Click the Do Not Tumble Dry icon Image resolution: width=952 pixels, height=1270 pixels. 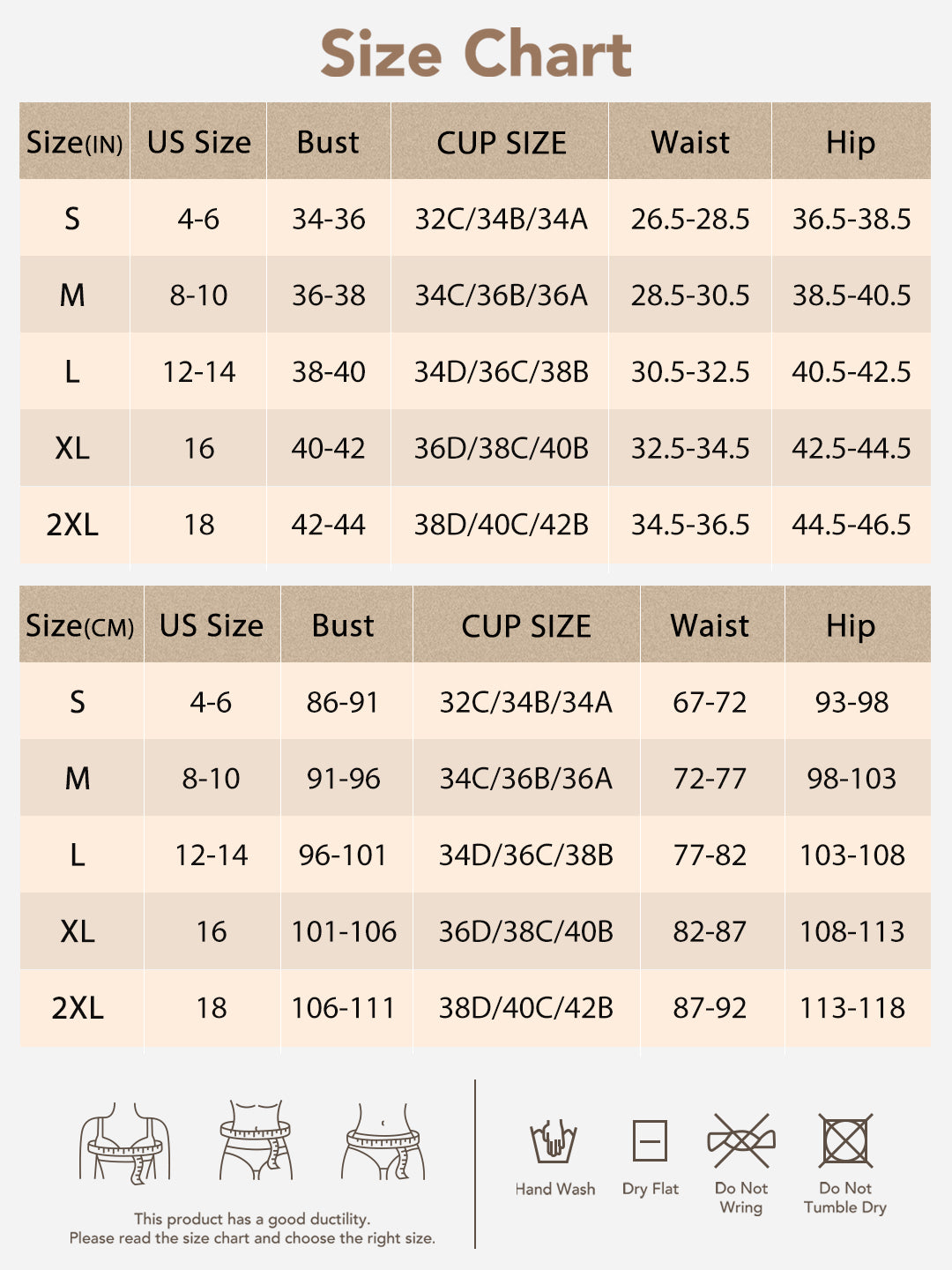[845, 1140]
